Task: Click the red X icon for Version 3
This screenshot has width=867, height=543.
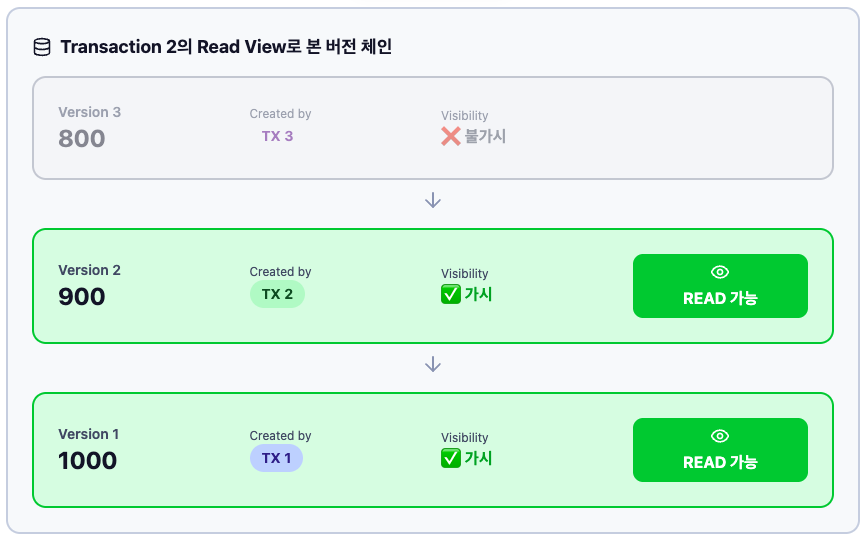Action: (451, 136)
